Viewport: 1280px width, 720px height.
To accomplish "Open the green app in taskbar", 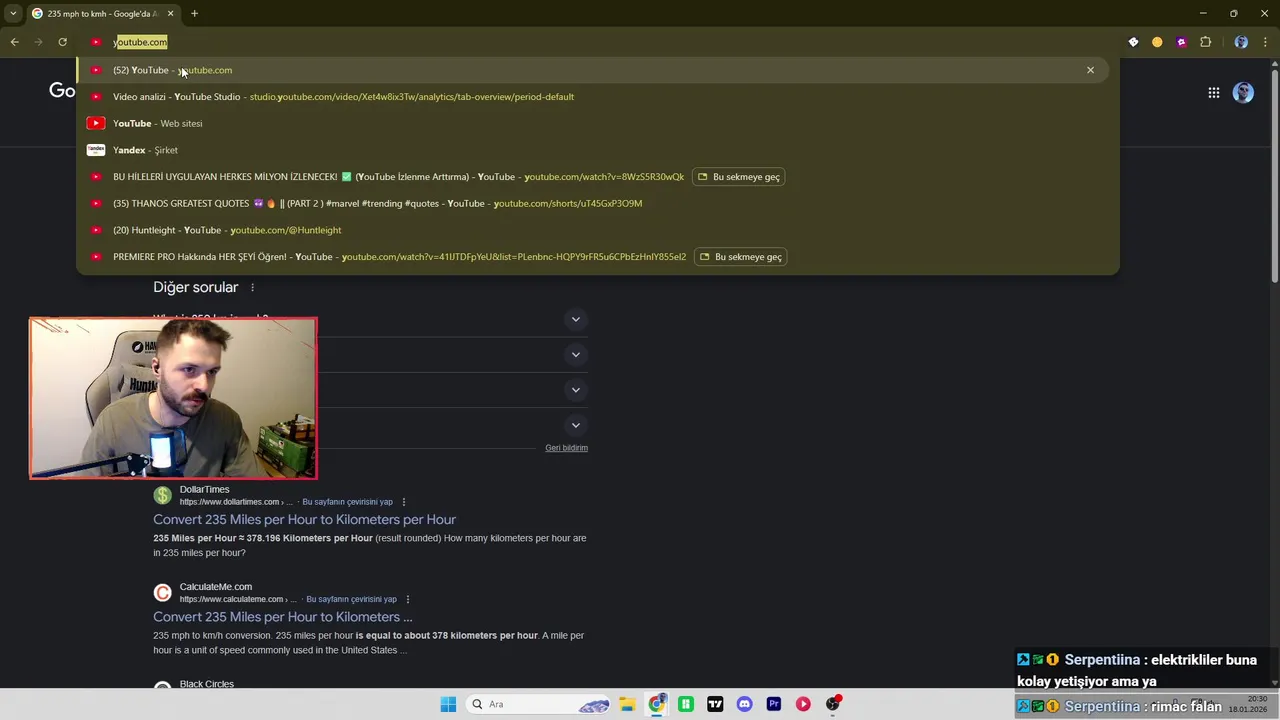I will pyautogui.click(x=685, y=704).
